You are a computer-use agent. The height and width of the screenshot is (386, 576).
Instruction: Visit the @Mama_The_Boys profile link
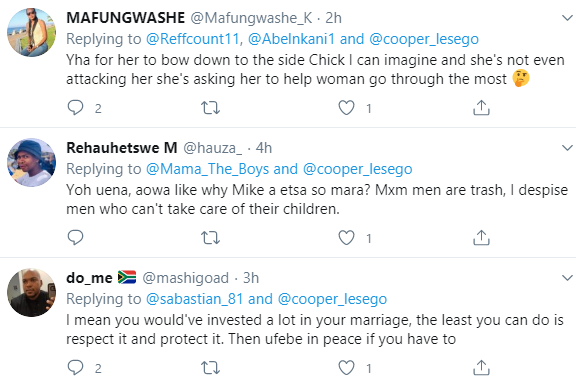pyautogui.click(x=208, y=169)
